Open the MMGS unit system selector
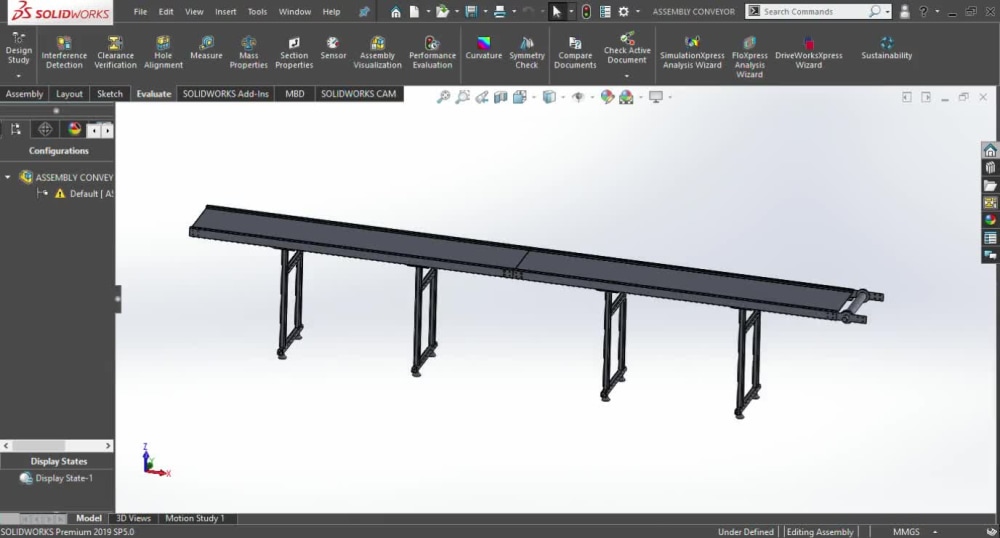1000x538 pixels. click(x=906, y=532)
